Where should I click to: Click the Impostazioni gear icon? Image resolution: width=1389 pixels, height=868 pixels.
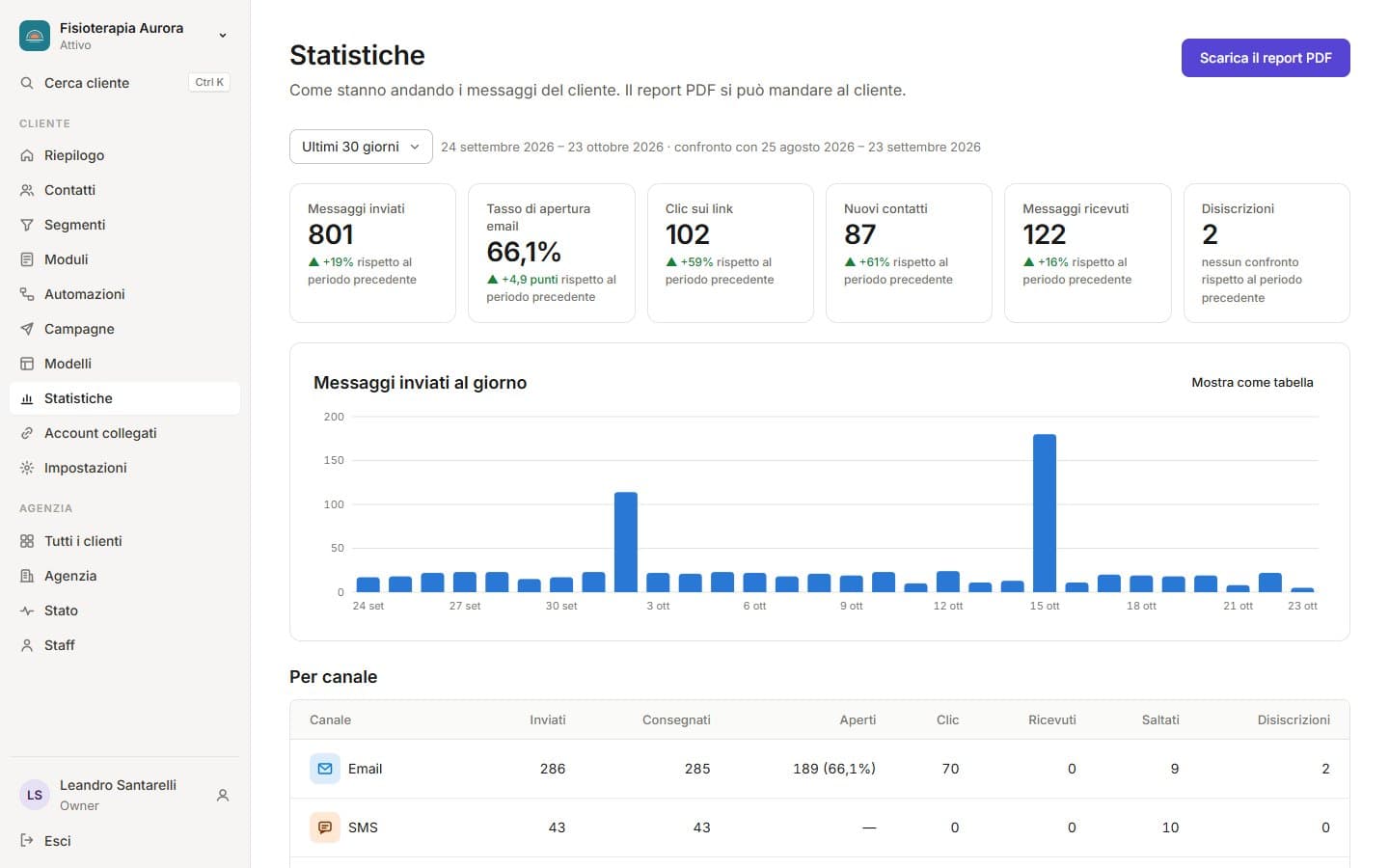tap(27, 468)
